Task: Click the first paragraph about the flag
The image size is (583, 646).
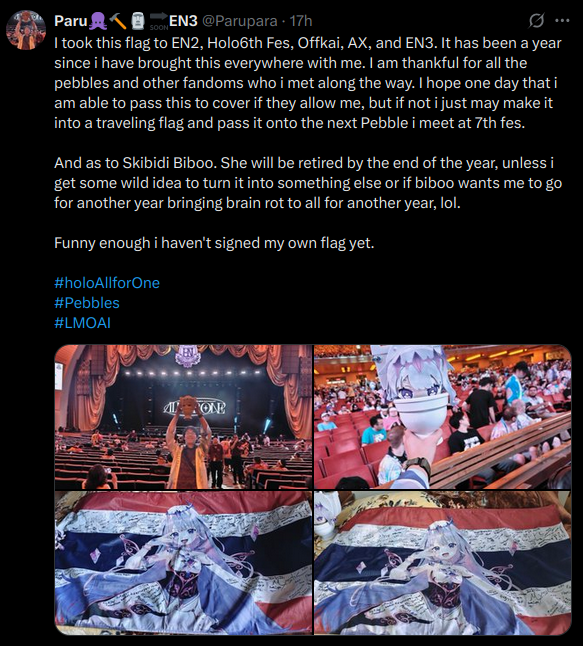Action: tap(308, 83)
